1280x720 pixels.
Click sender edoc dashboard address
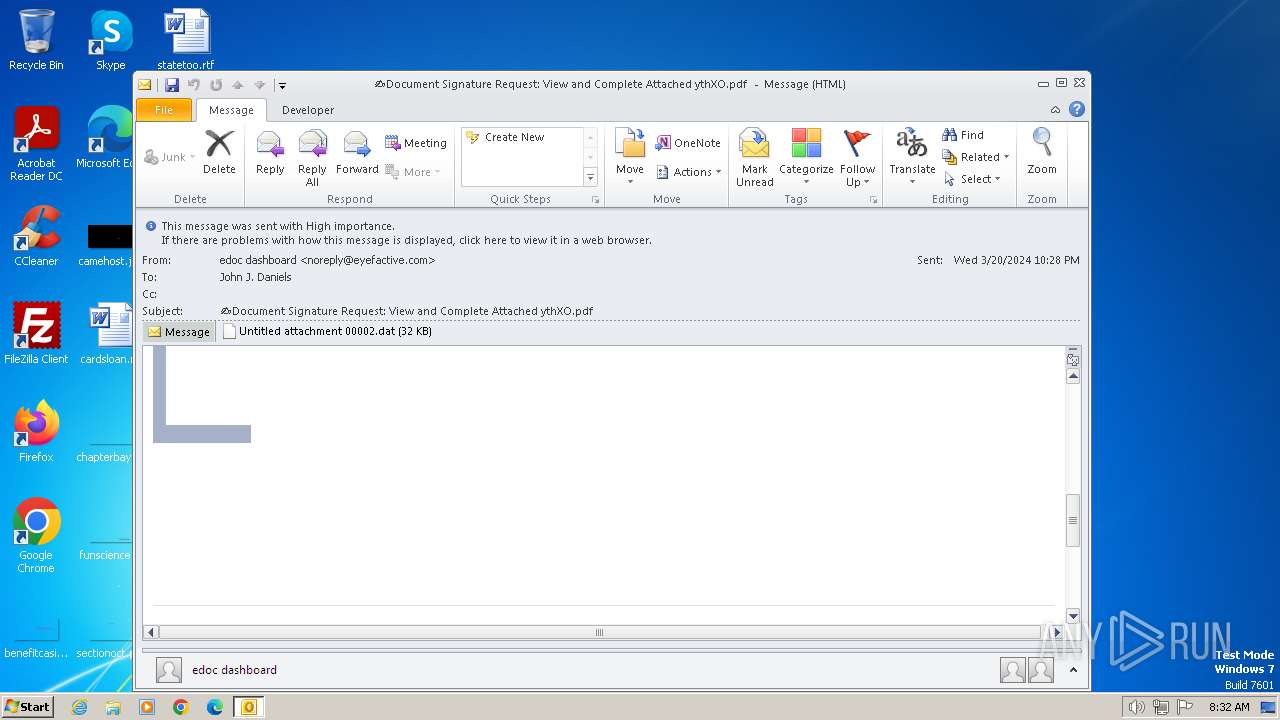tap(327, 260)
